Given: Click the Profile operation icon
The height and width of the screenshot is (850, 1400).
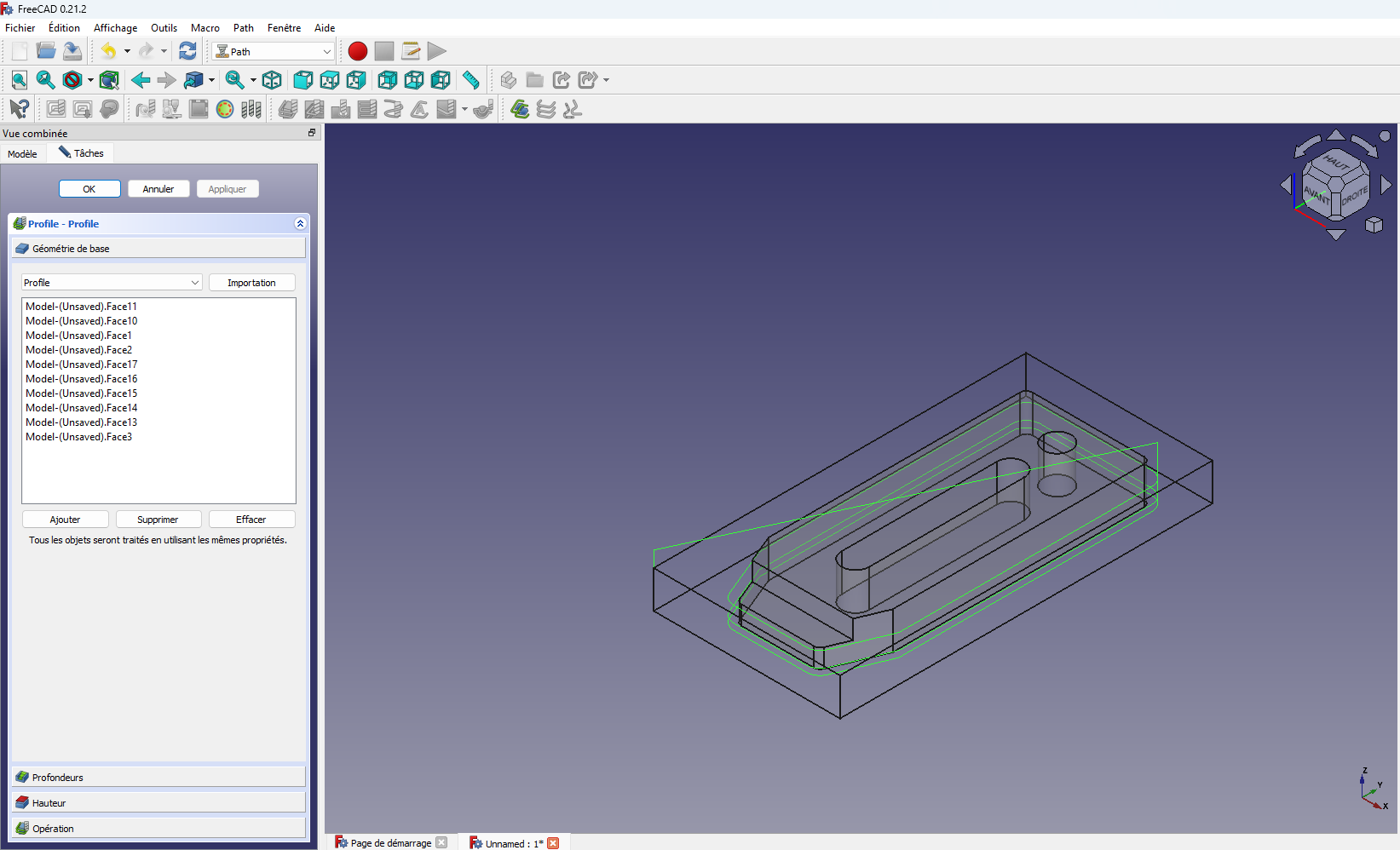Looking at the screenshot, I should [288, 109].
